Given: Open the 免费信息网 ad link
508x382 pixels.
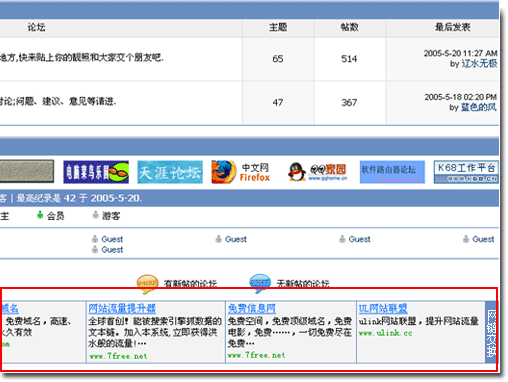Looking at the screenshot, I should 252,308.
